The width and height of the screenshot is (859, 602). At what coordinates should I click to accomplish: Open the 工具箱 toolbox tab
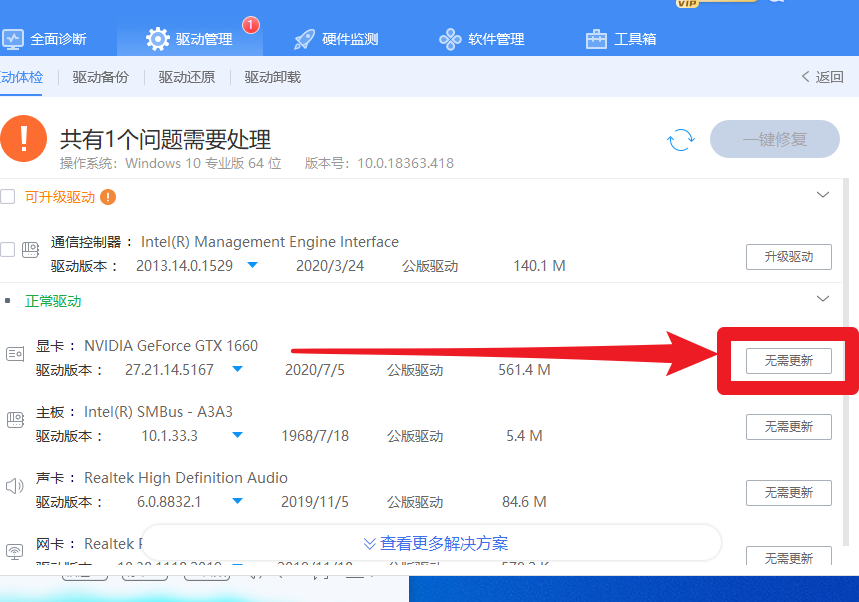point(621,39)
